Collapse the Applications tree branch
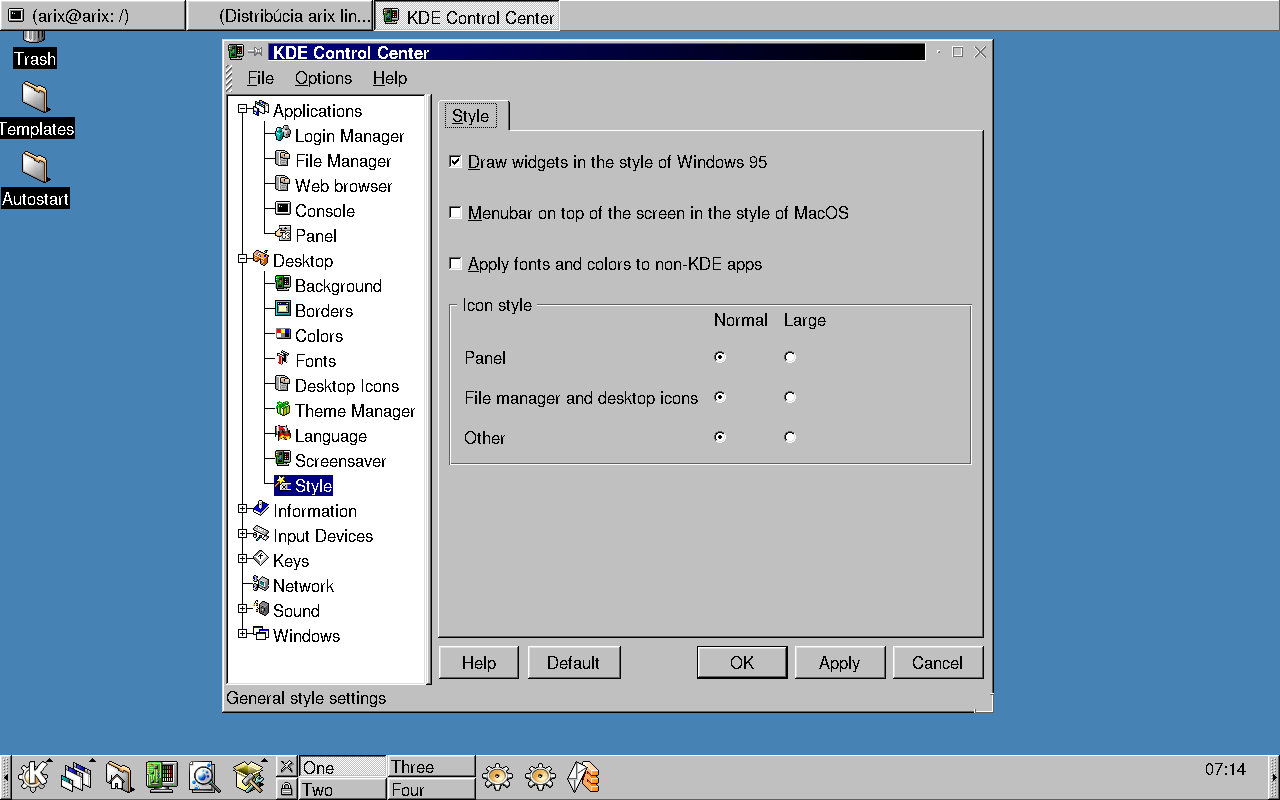 (x=242, y=109)
